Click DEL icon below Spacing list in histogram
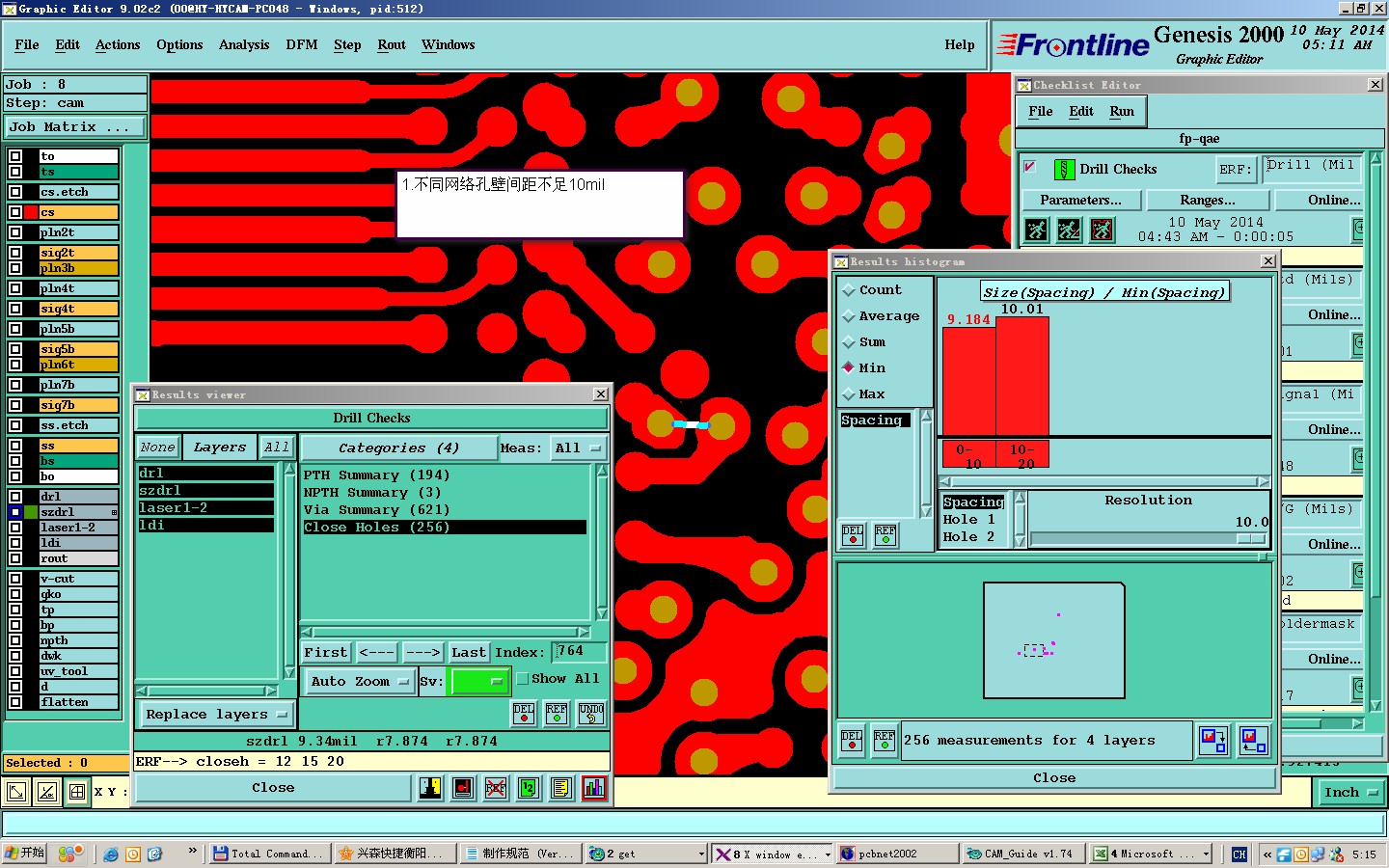The image size is (1389, 868). (x=853, y=535)
